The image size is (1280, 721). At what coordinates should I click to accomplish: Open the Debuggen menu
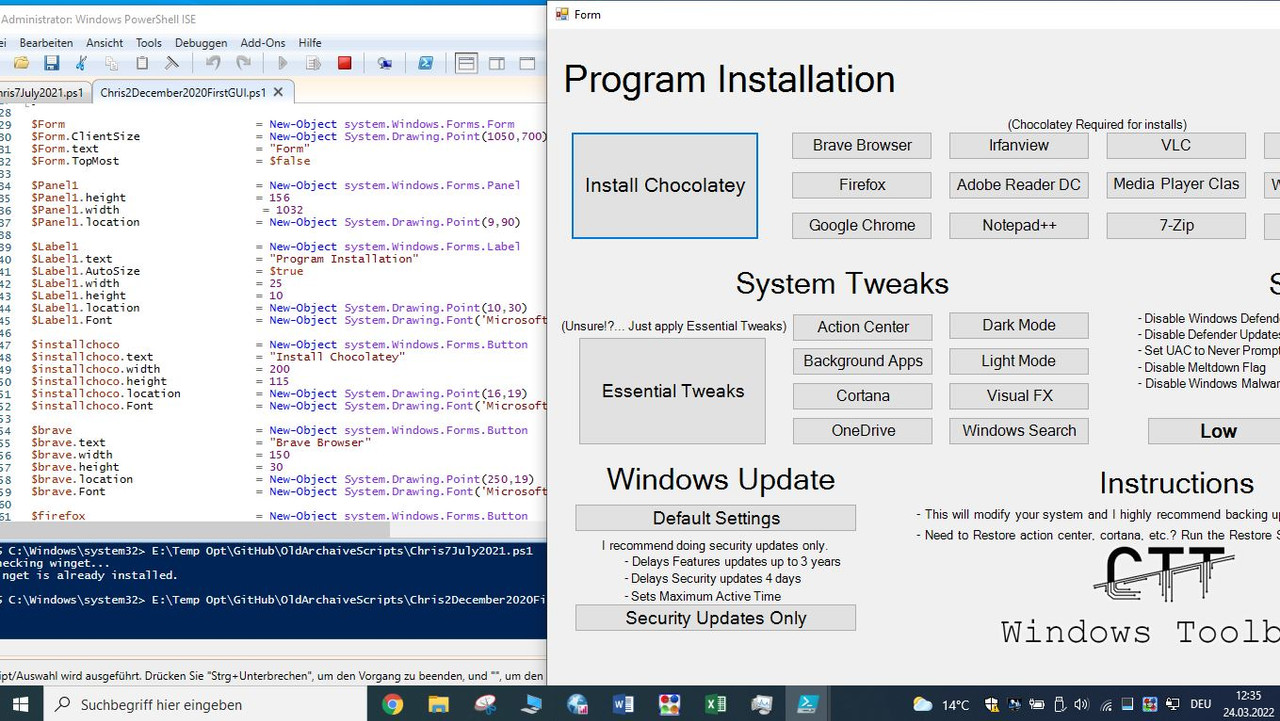pos(201,43)
